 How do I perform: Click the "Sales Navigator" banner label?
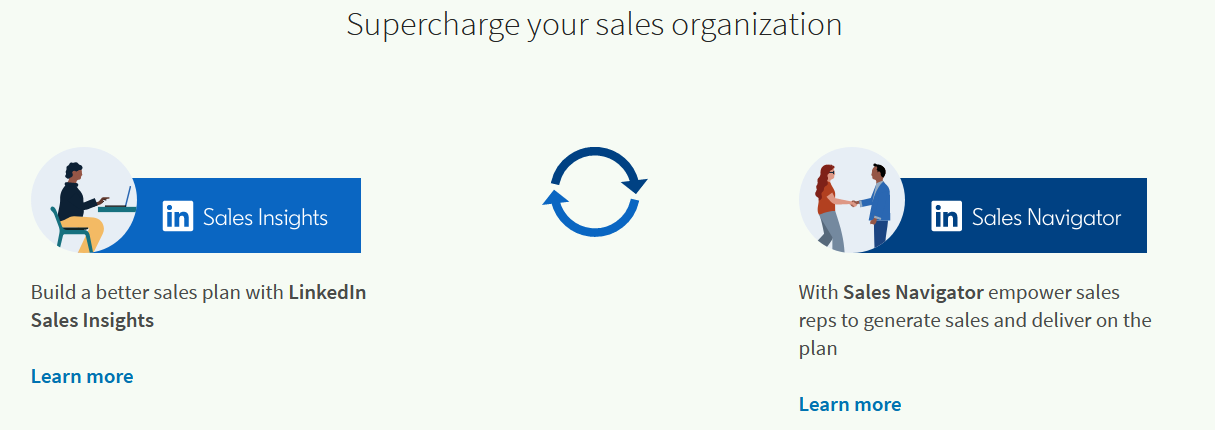click(1046, 217)
